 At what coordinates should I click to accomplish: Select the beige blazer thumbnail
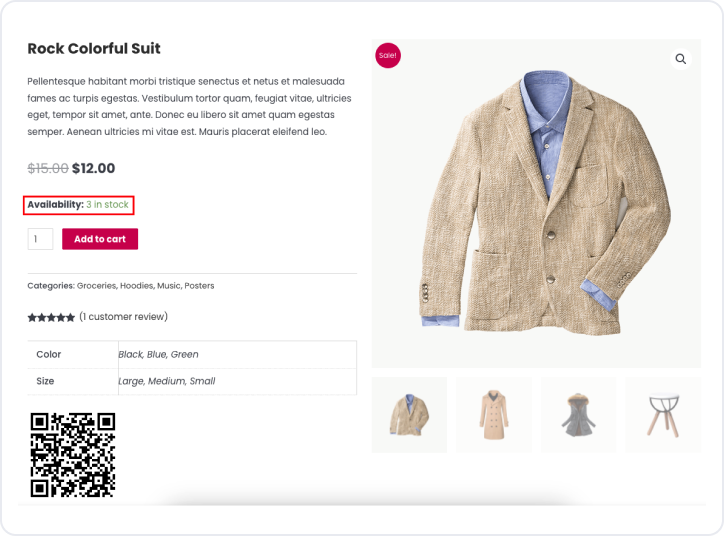point(409,414)
